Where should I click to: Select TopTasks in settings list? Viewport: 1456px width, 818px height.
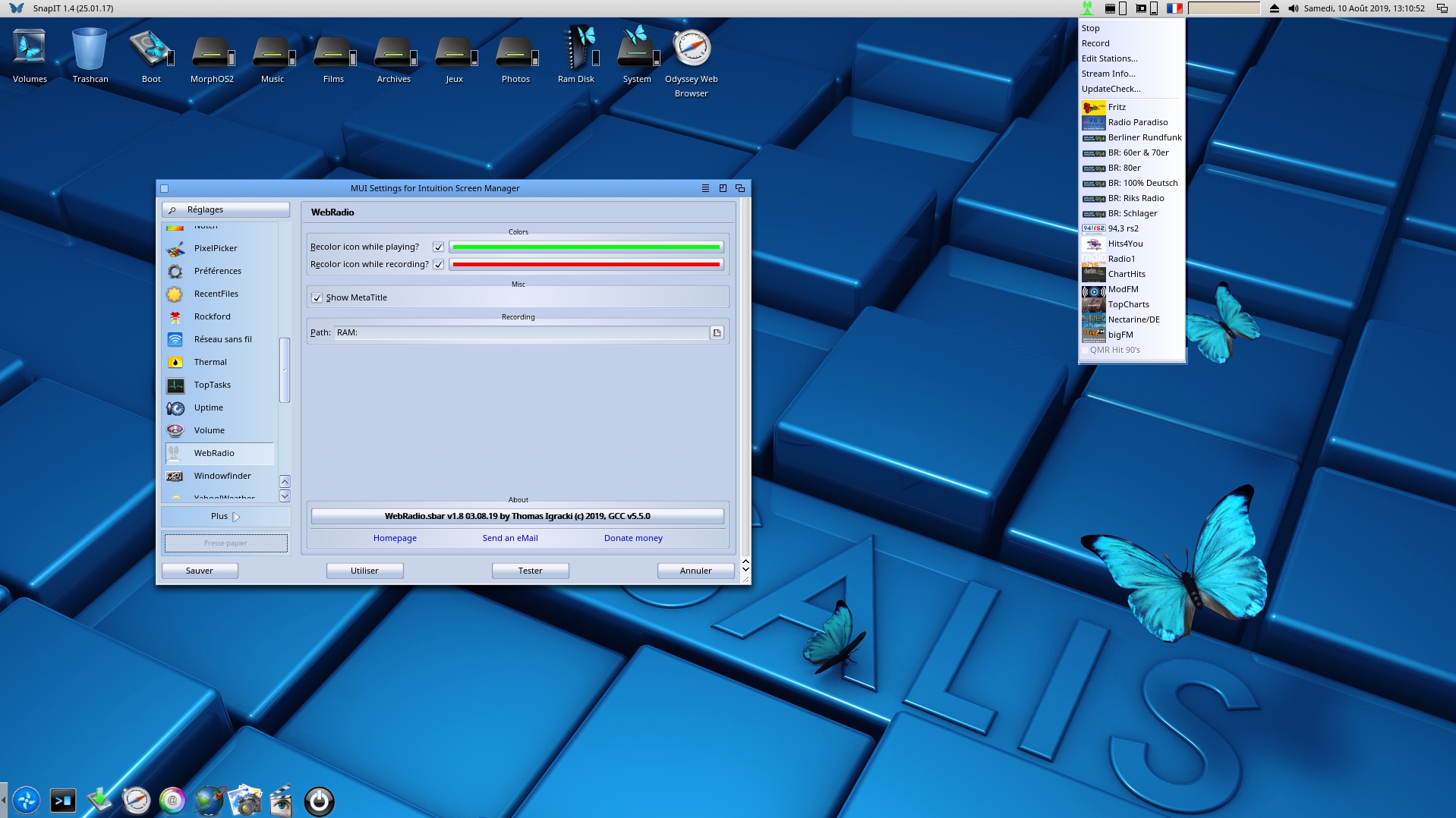pyautogui.click(x=219, y=385)
